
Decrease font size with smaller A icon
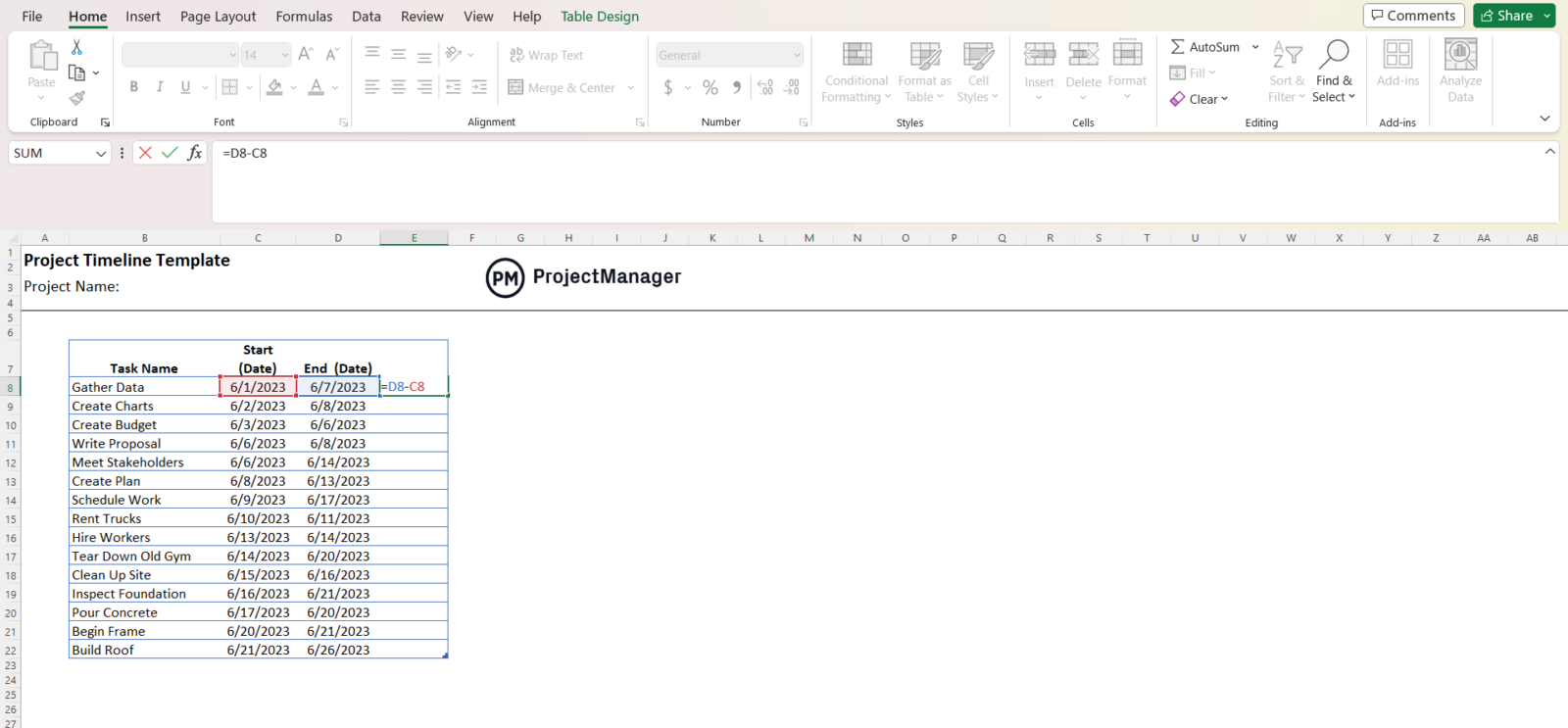coord(332,55)
